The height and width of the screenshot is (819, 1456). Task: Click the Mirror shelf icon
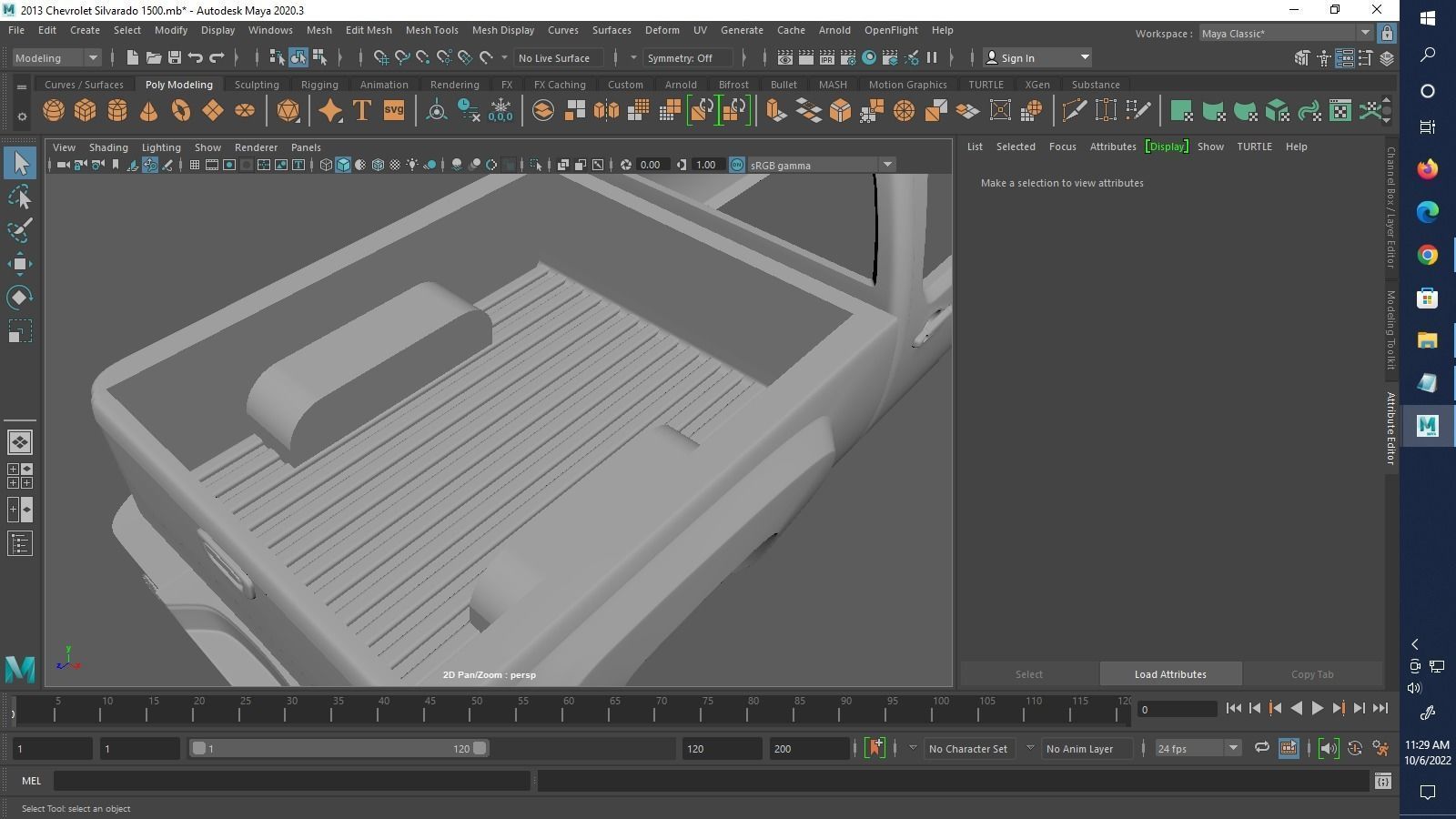point(606,111)
